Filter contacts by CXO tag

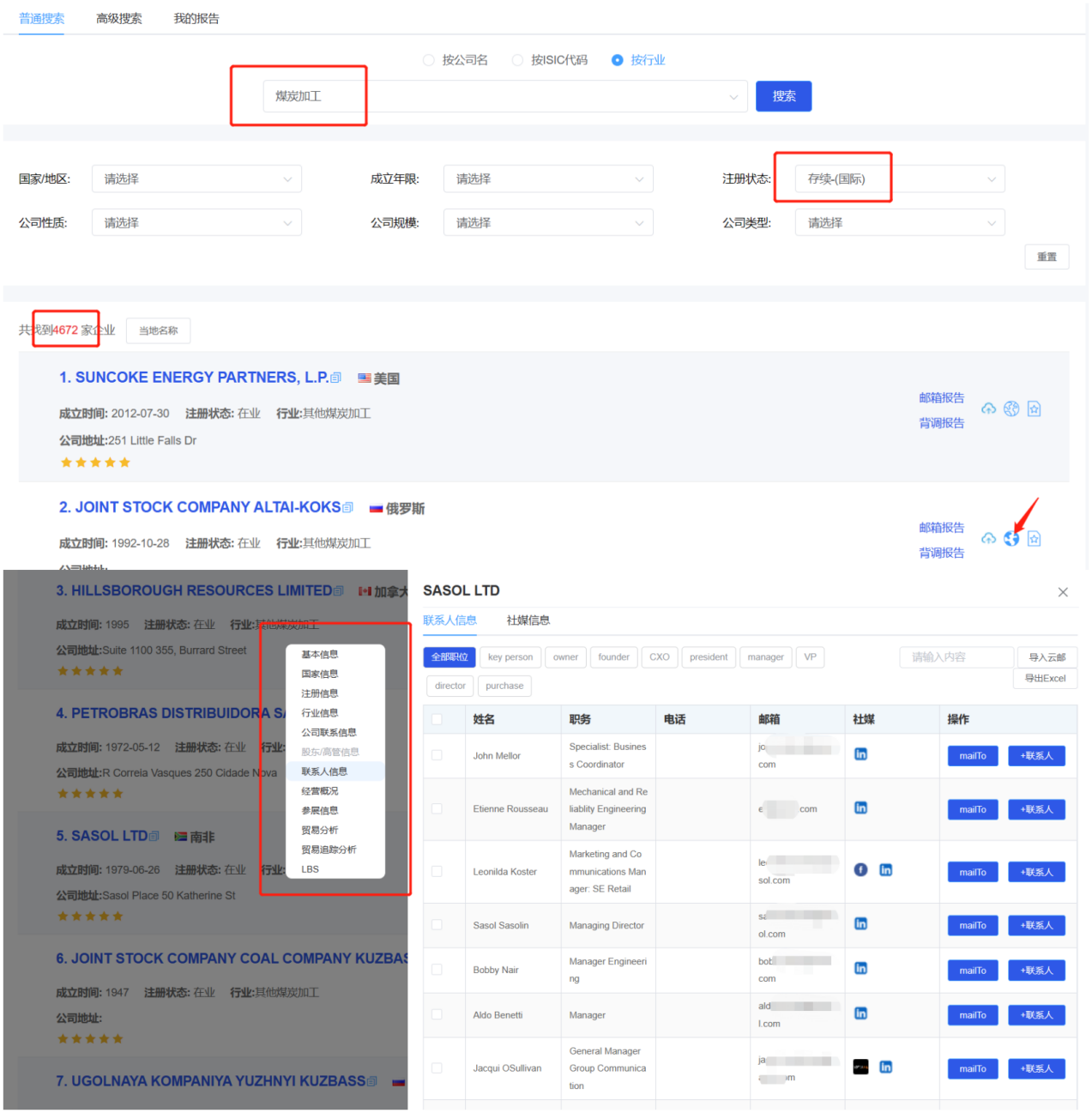(x=660, y=657)
